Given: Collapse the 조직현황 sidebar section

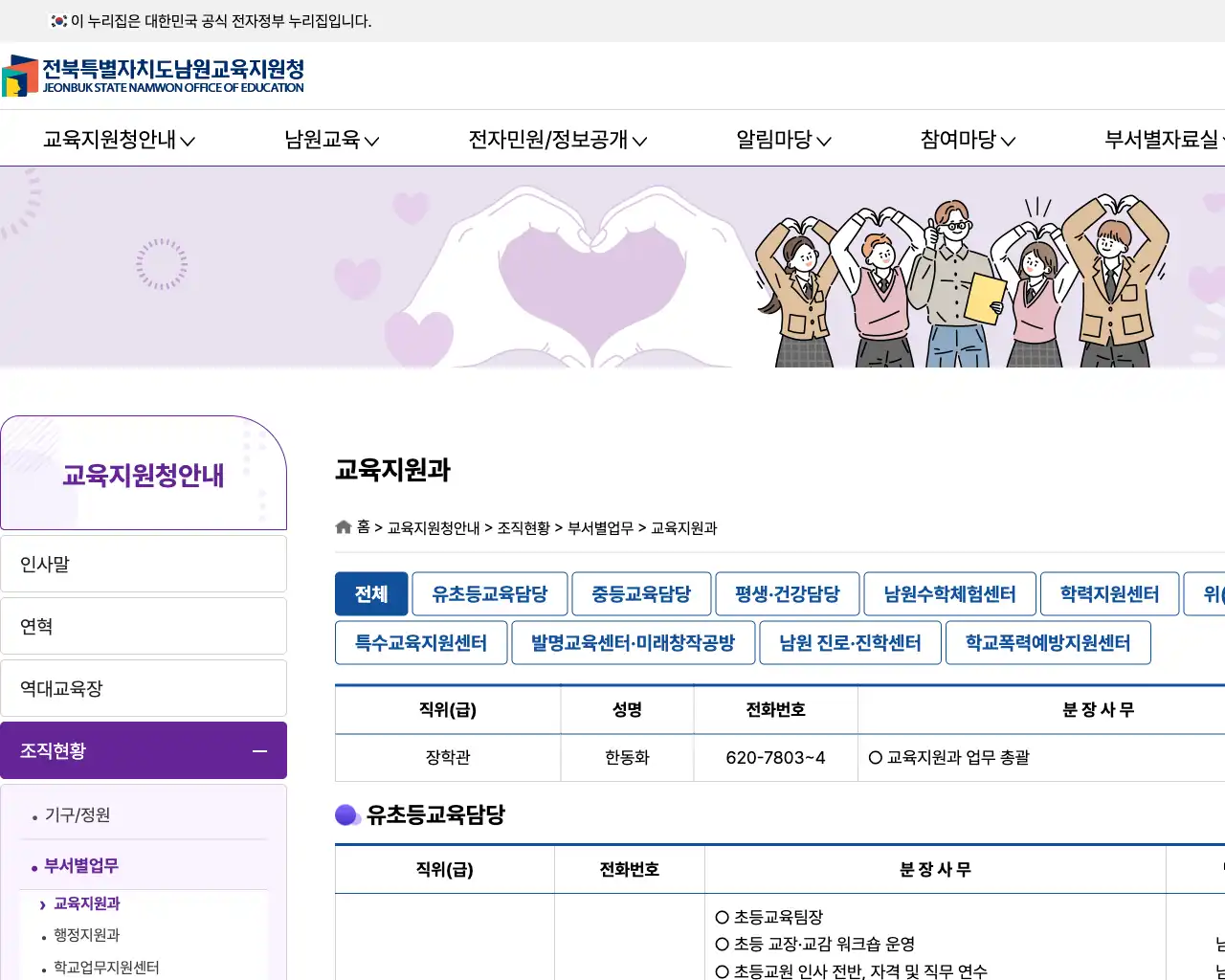Looking at the screenshot, I should tap(258, 751).
